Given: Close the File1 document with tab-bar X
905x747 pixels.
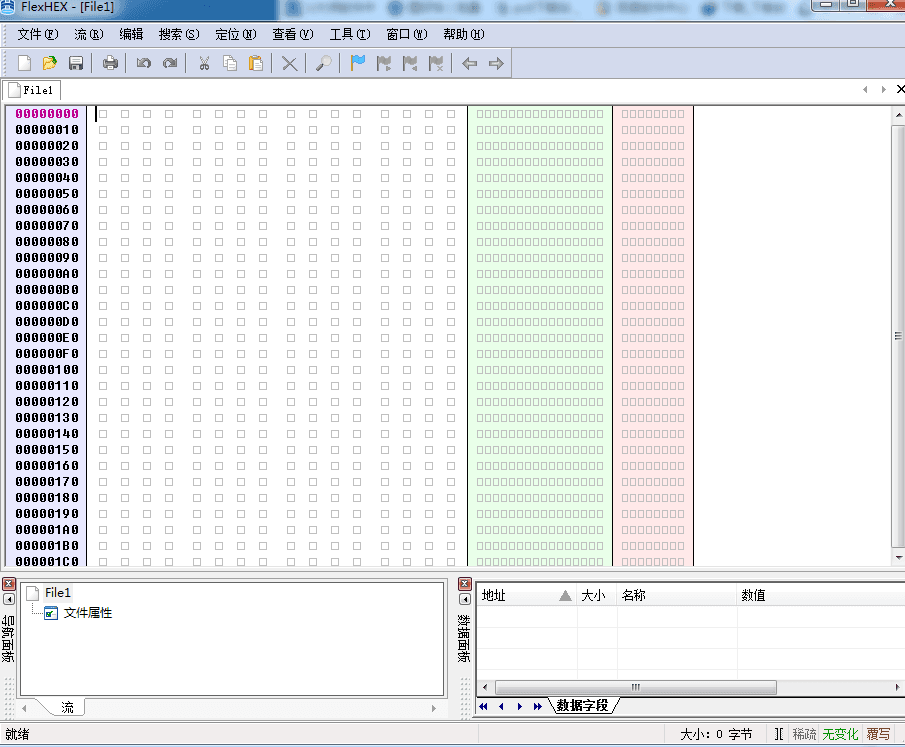Looking at the screenshot, I should point(900,89).
